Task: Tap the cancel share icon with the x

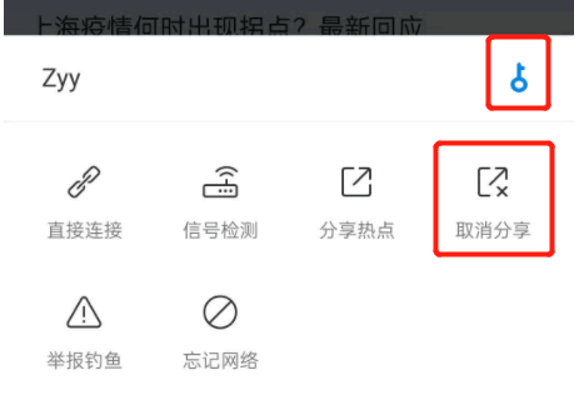Action: (493, 182)
